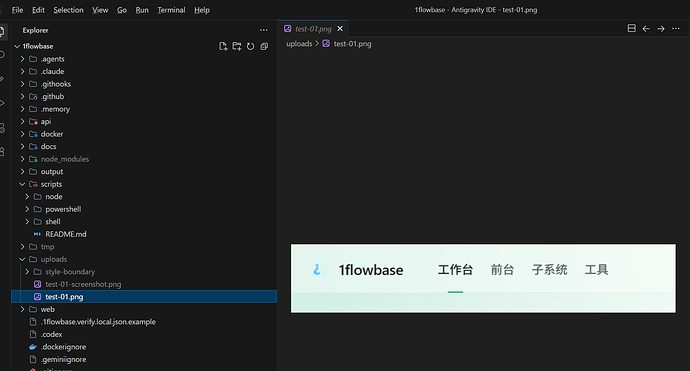Click the folder icon beside docker
The height and width of the screenshot is (371, 690).
coord(33,134)
